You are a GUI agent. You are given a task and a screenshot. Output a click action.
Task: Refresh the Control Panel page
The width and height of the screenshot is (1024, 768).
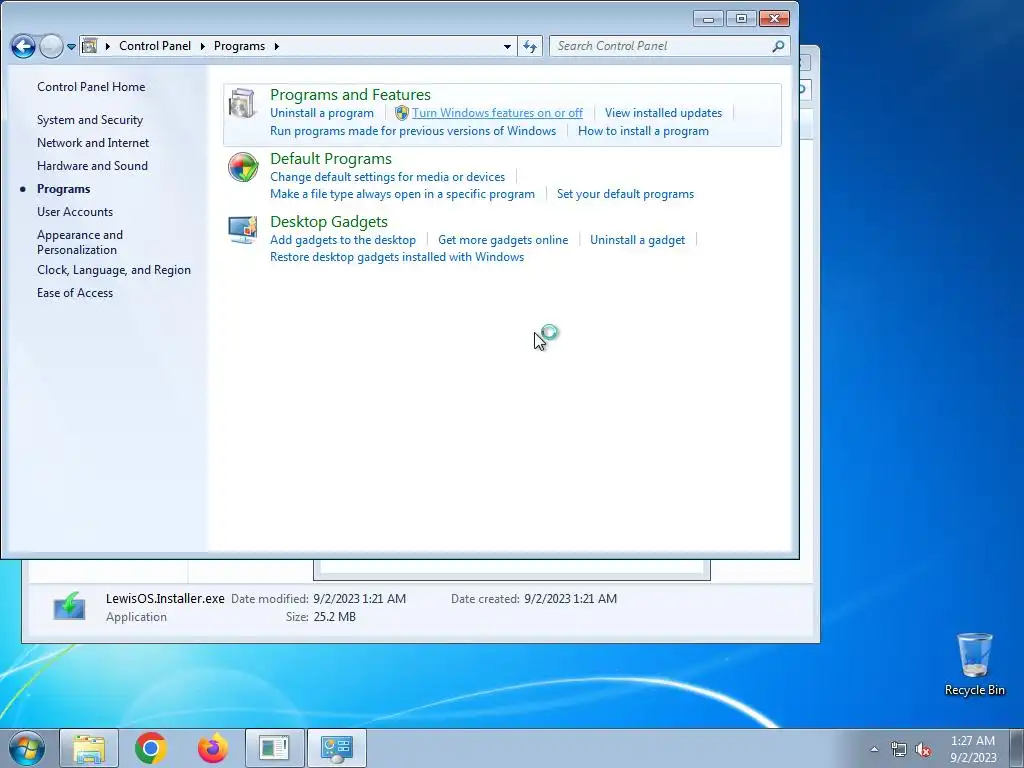pyautogui.click(x=530, y=46)
